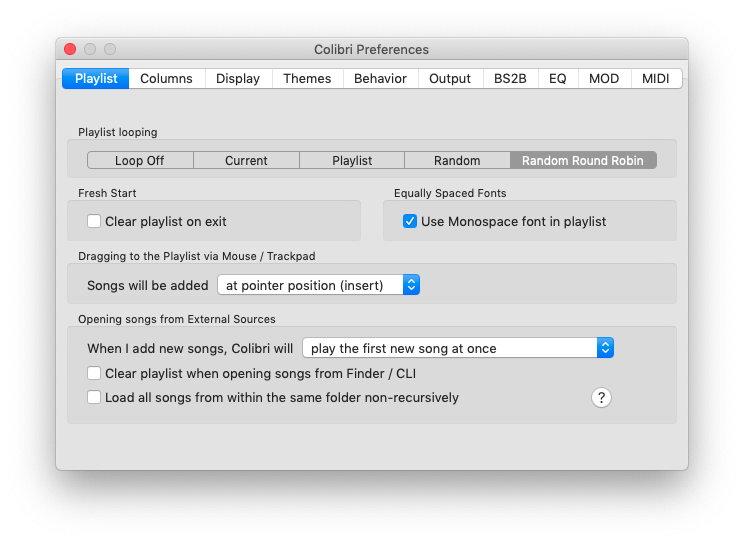Screen dimensions: 744x544
Task: Open the Songs will be added dropdown
Action: coord(318,285)
